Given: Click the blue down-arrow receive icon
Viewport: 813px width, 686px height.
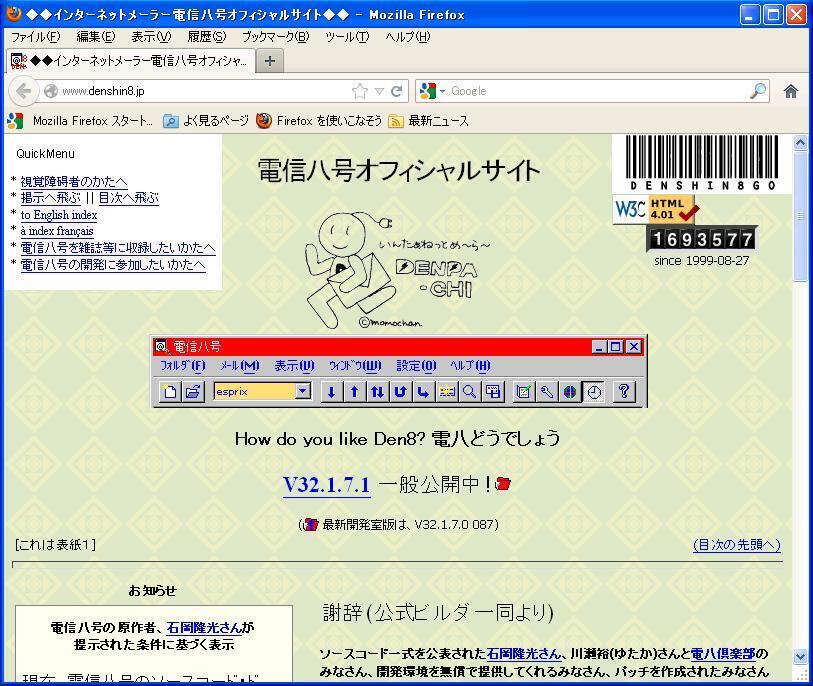Looking at the screenshot, I should (x=332, y=391).
